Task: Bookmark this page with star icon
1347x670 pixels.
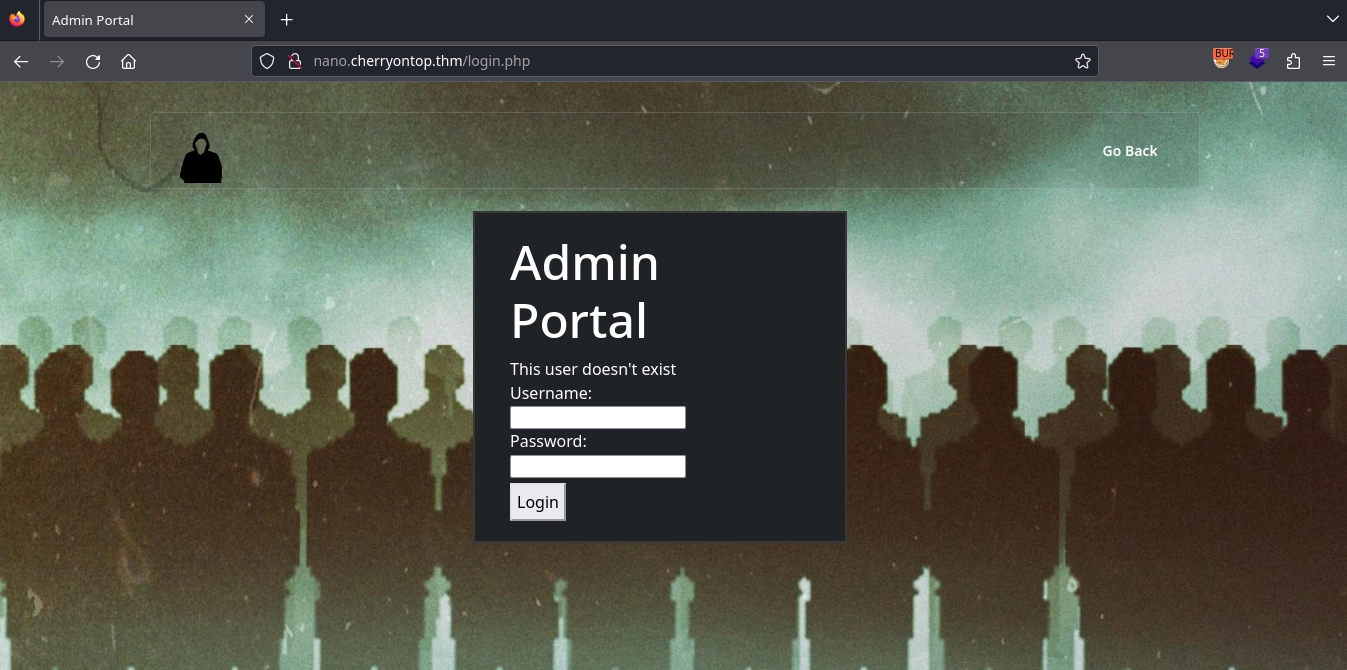Action: (1082, 61)
